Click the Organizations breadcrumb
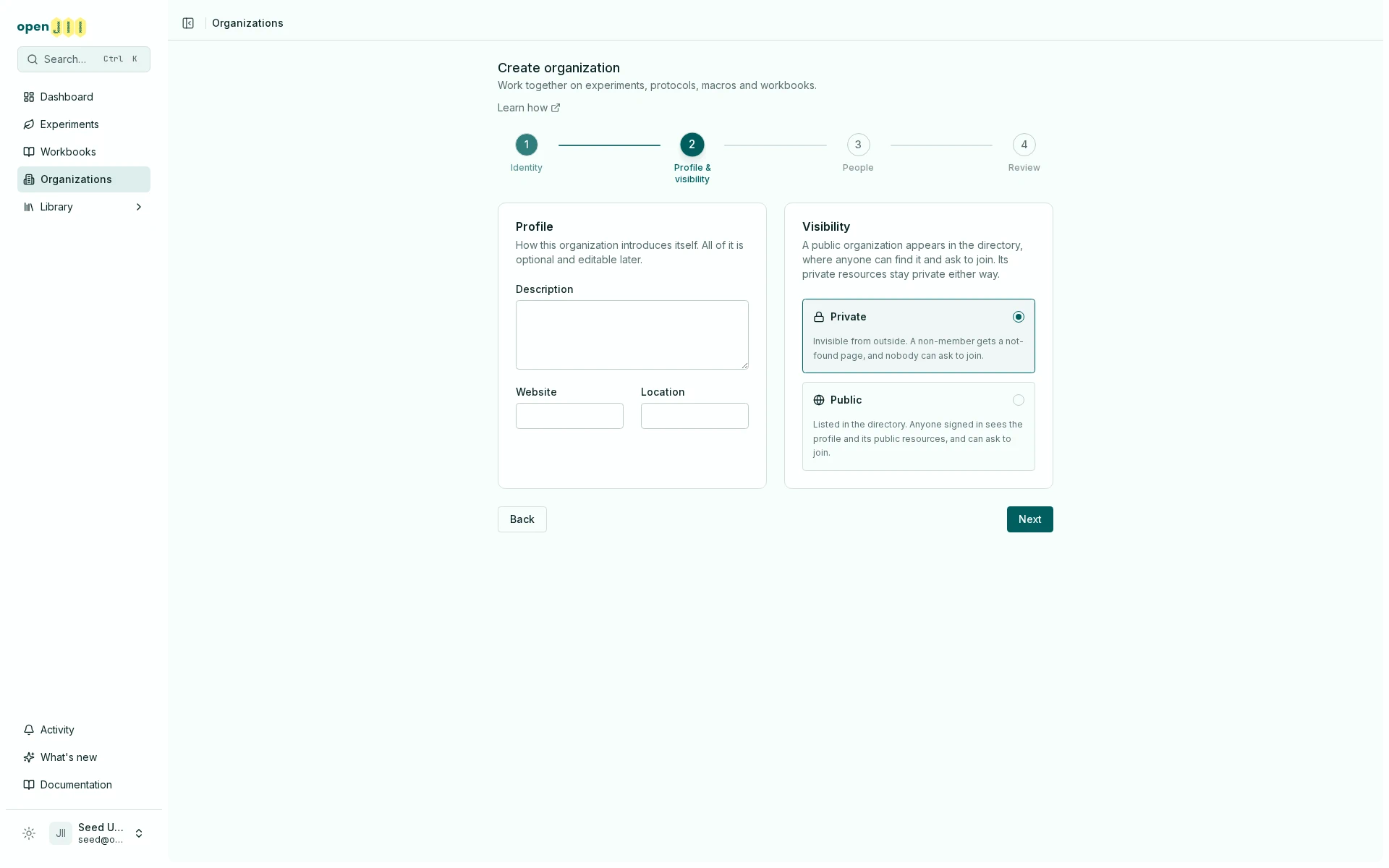This screenshot has width=1389, height=868. point(247,23)
